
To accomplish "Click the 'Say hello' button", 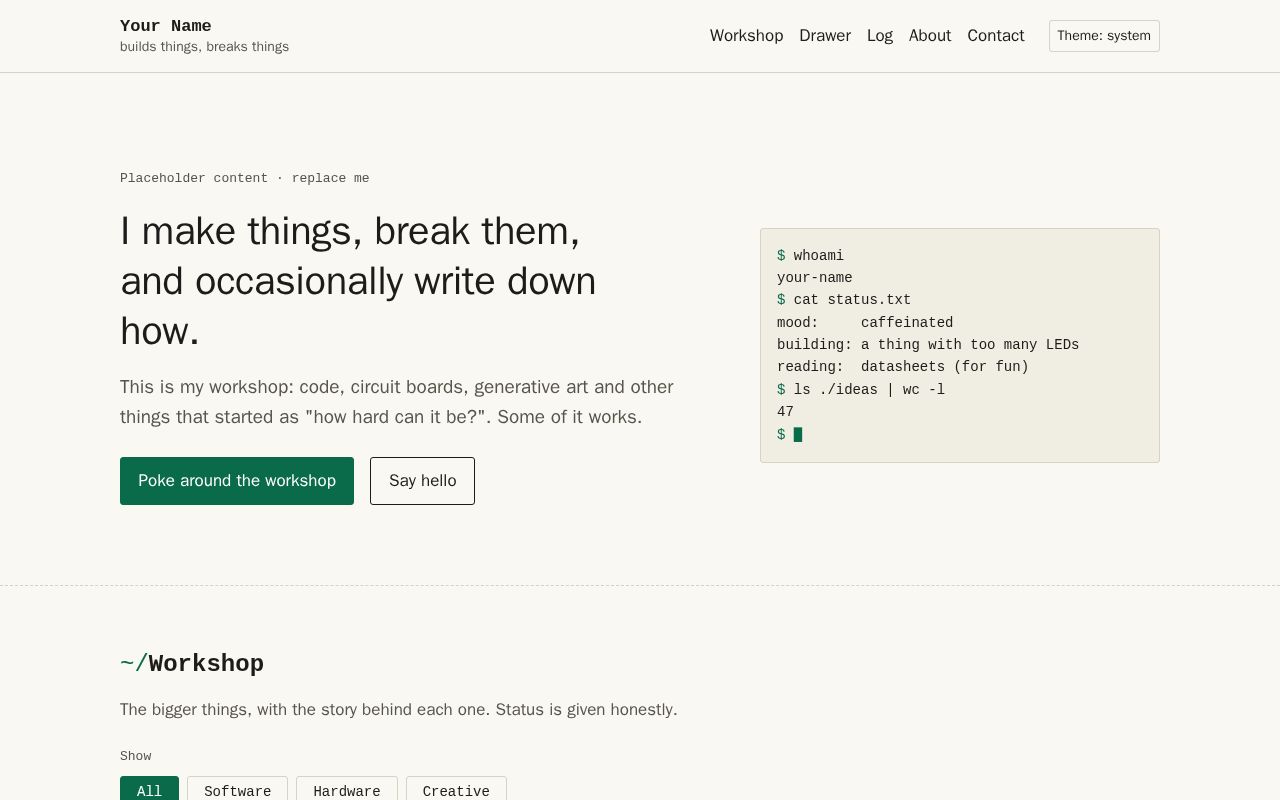I will tap(422, 481).
